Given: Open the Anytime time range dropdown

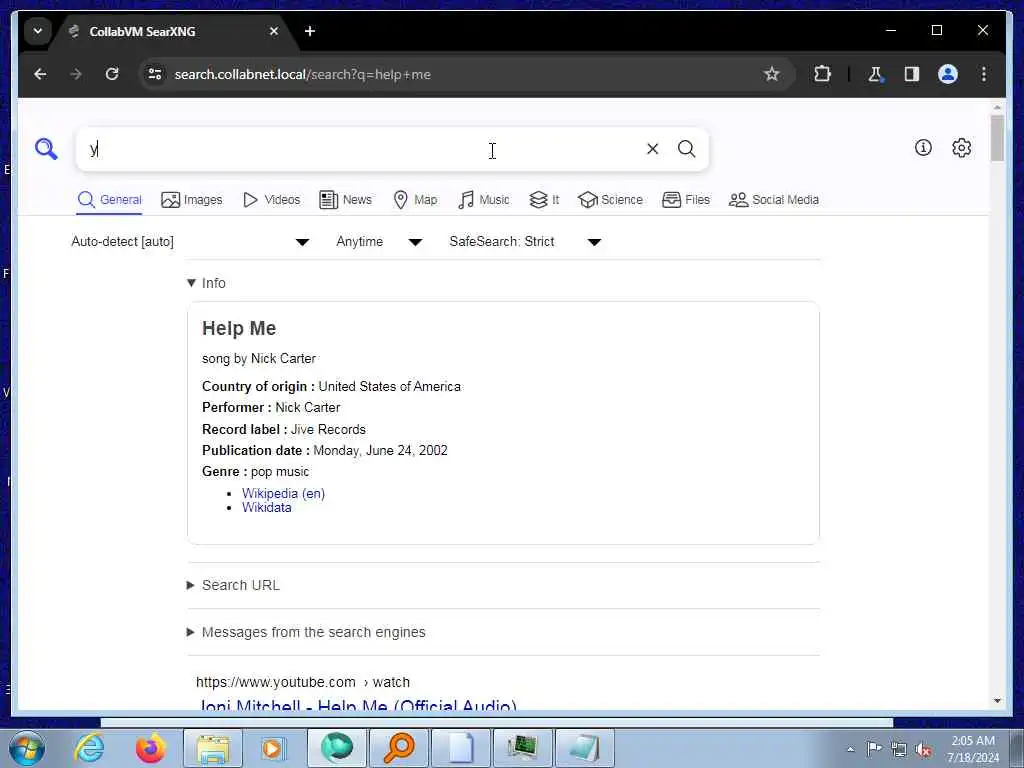Looking at the screenshot, I should [379, 242].
